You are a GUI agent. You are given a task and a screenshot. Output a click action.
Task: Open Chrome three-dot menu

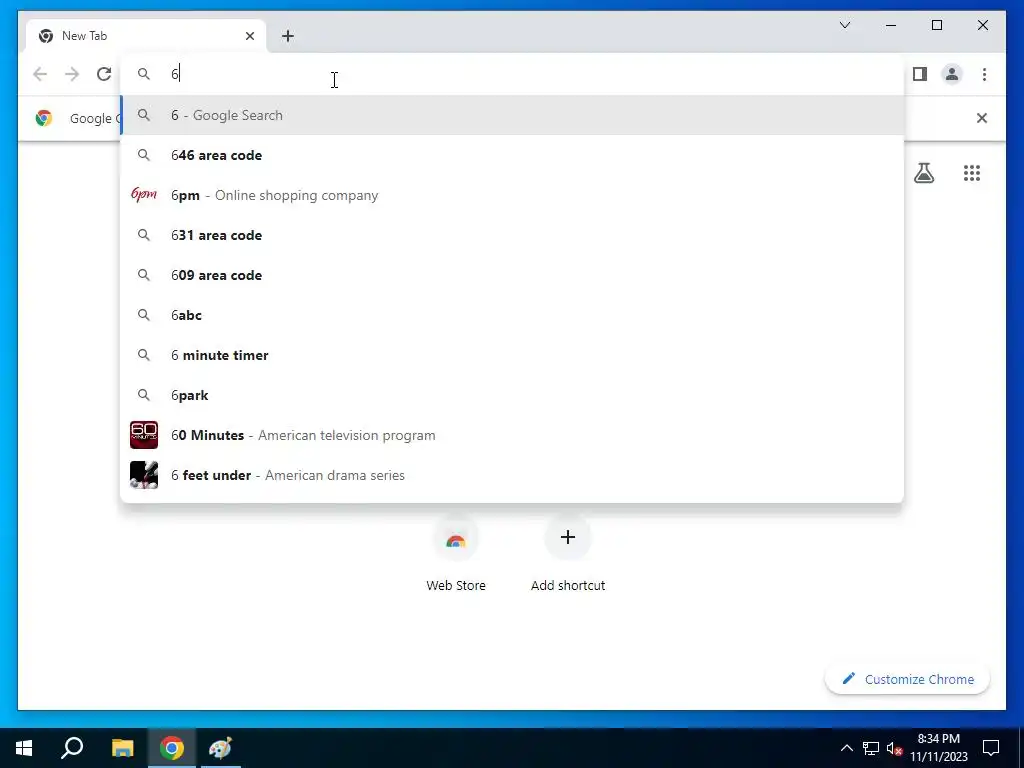coord(984,74)
